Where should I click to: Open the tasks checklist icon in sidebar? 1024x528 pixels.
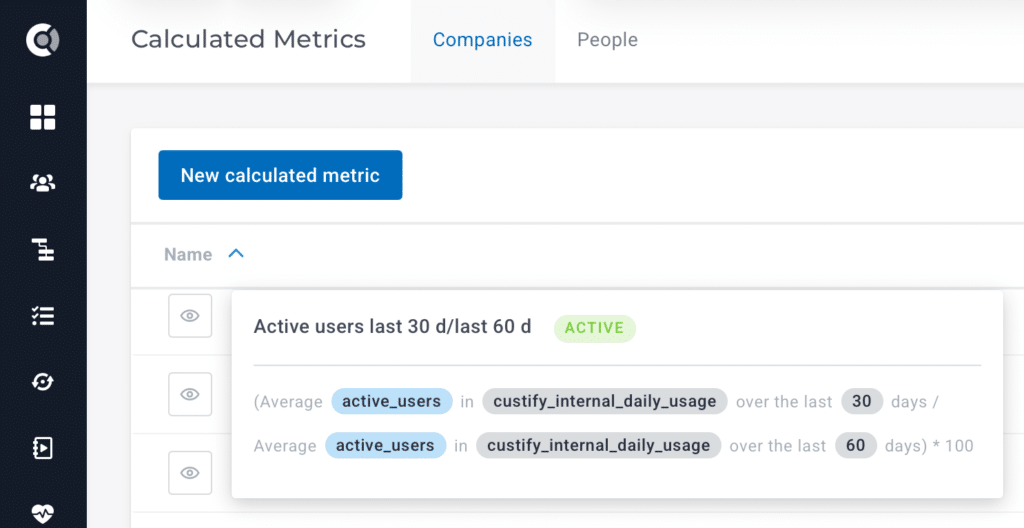42,316
